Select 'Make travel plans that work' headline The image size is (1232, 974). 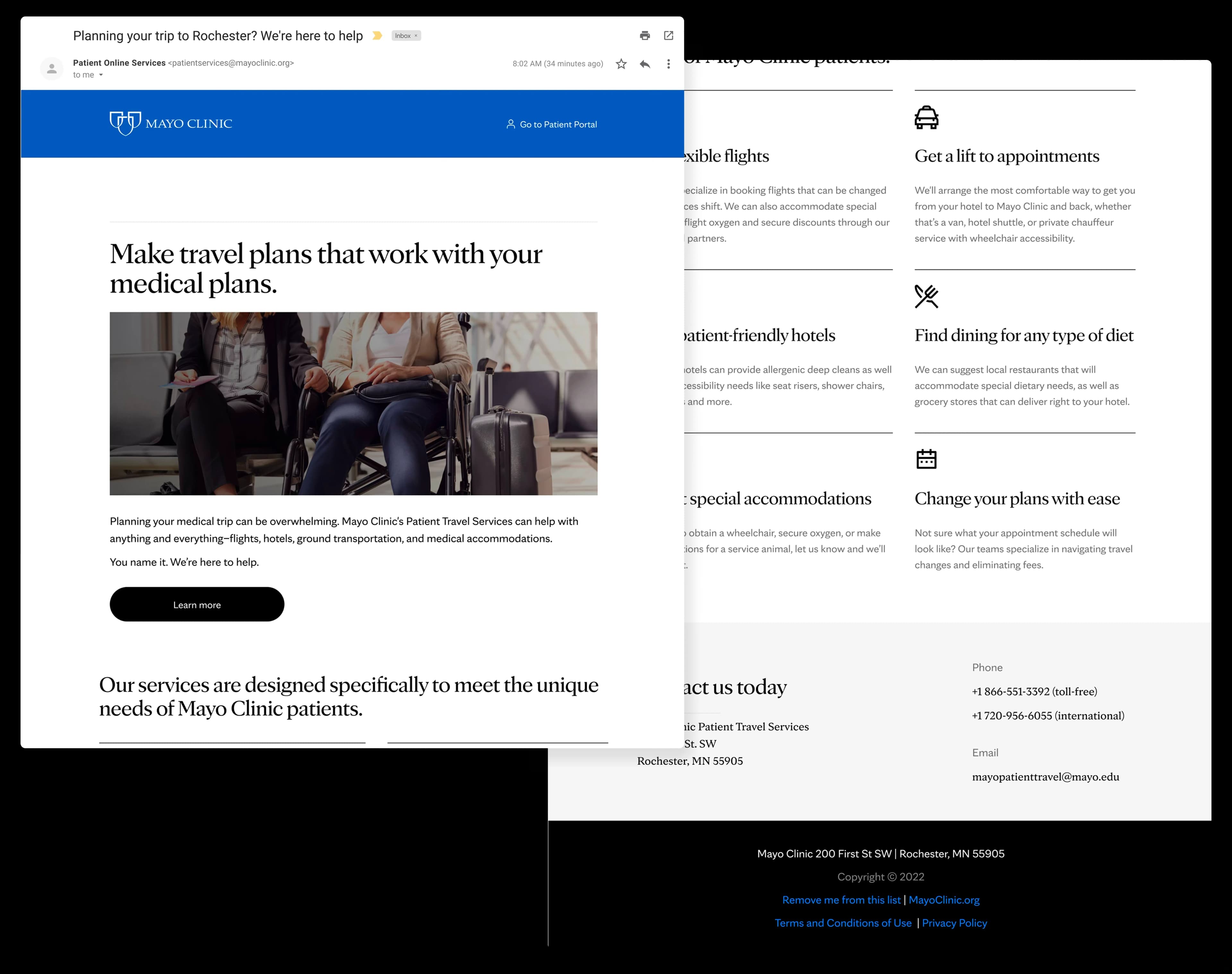point(326,268)
